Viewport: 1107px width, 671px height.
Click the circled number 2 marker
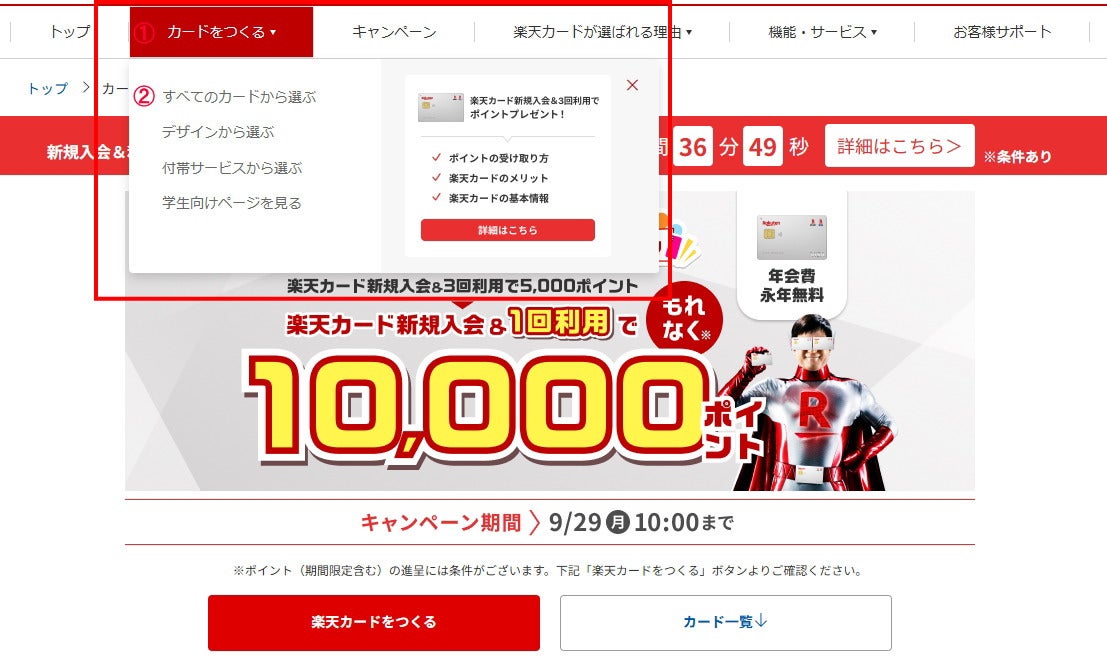coord(144,96)
